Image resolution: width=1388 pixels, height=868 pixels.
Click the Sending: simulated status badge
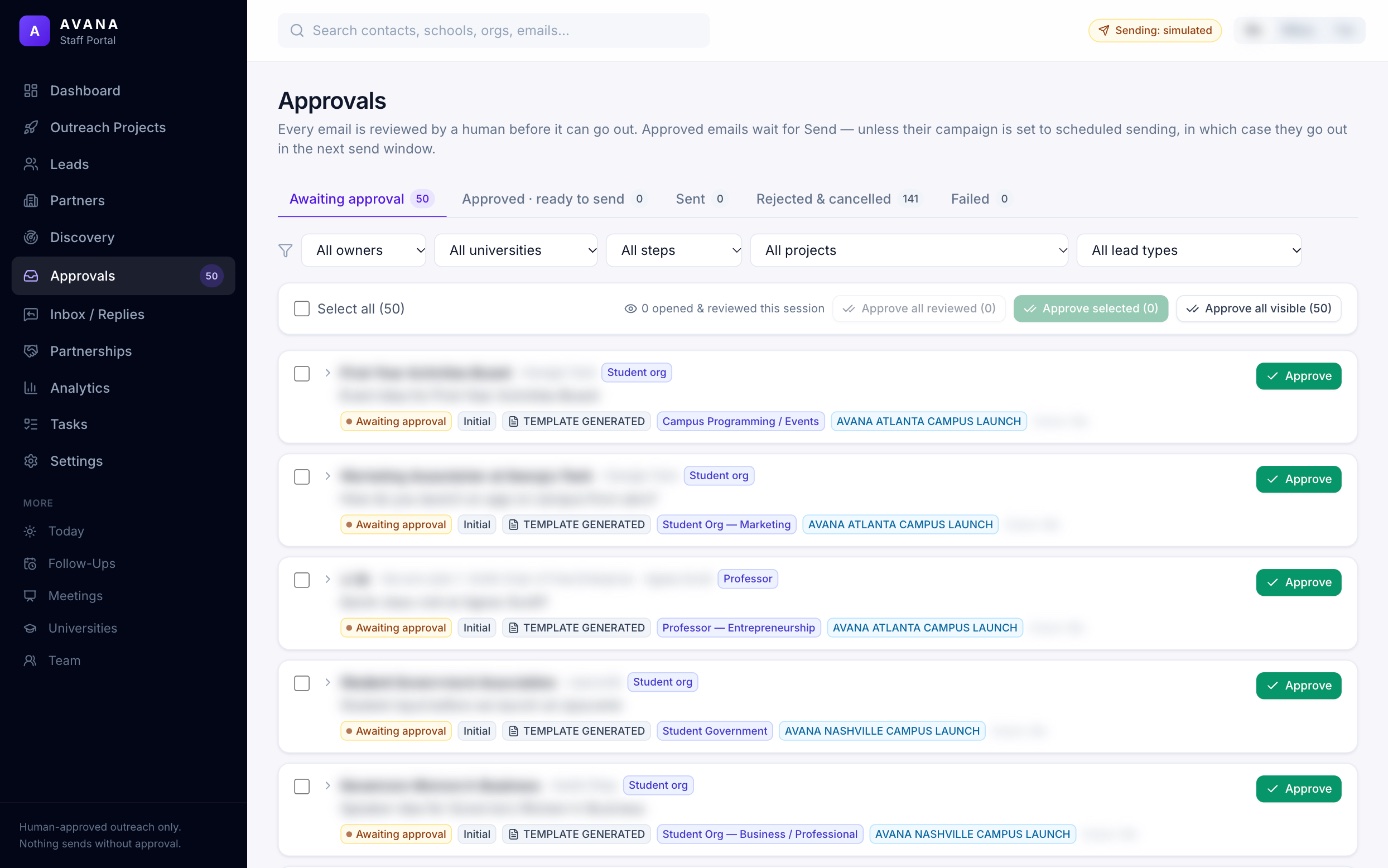[x=1155, y=31]
